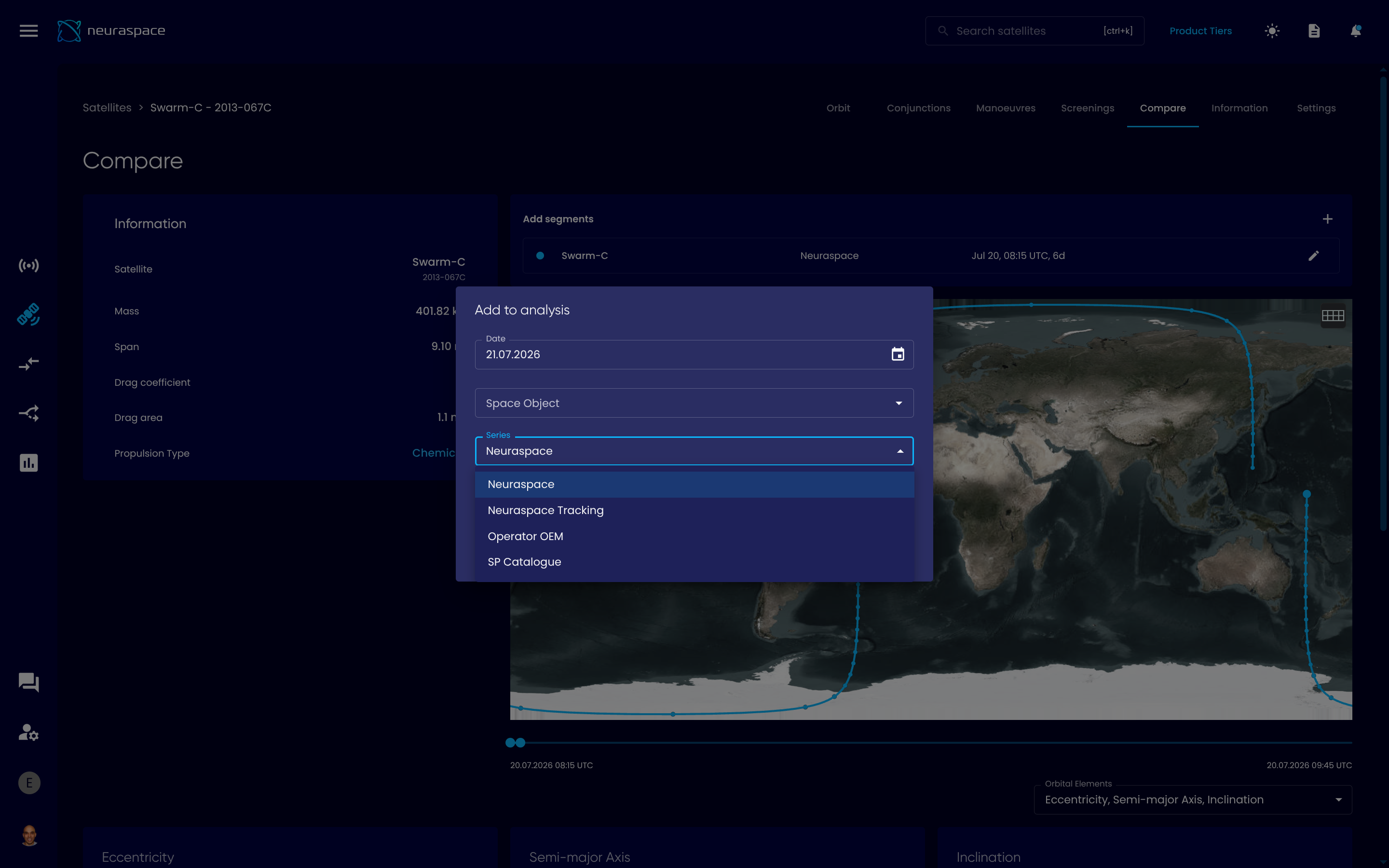This screenshot has width=1389, height=868.
Task: Click the Search satellites field
Action: tap(1035, 31)
